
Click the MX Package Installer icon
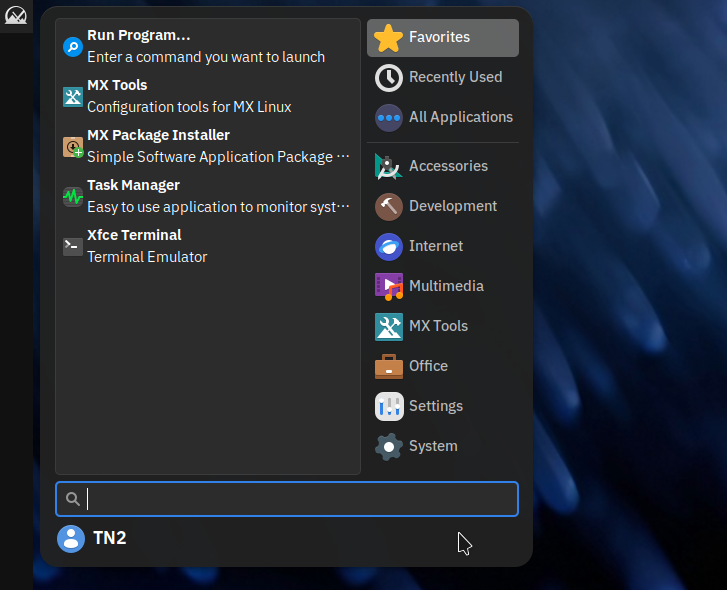tap(73, 146)
